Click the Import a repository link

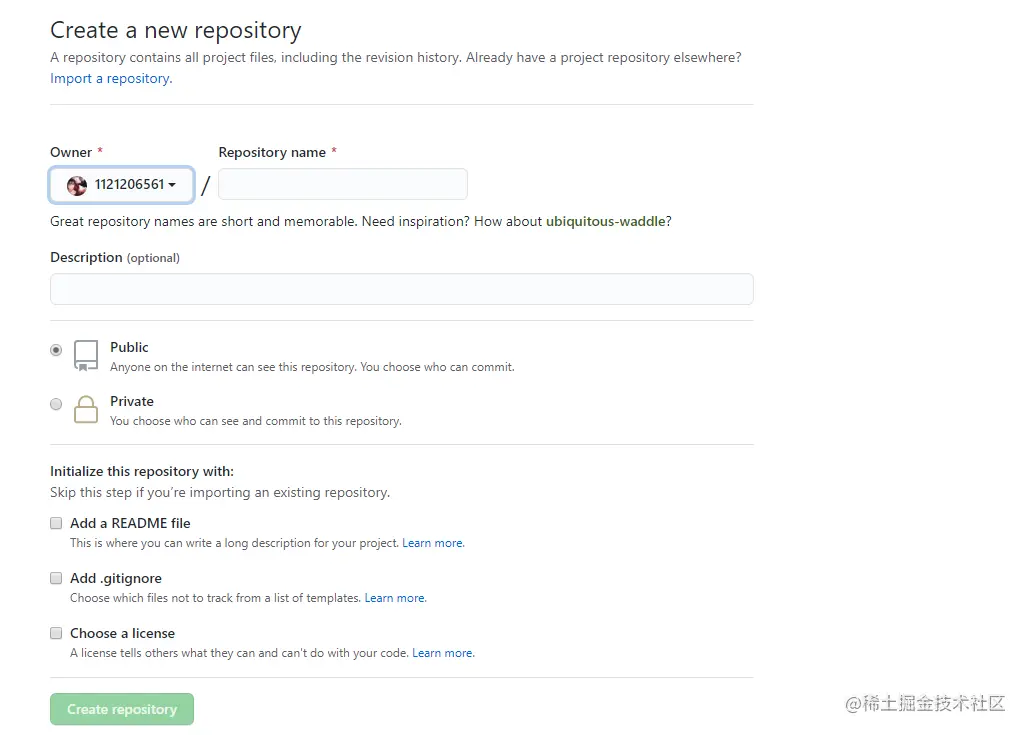click(x=110, y=79)
